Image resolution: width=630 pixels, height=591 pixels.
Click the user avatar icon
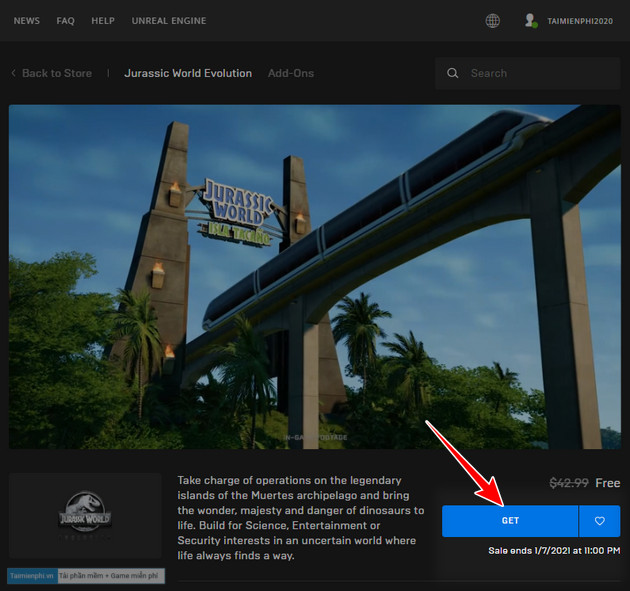click(531, 20)
